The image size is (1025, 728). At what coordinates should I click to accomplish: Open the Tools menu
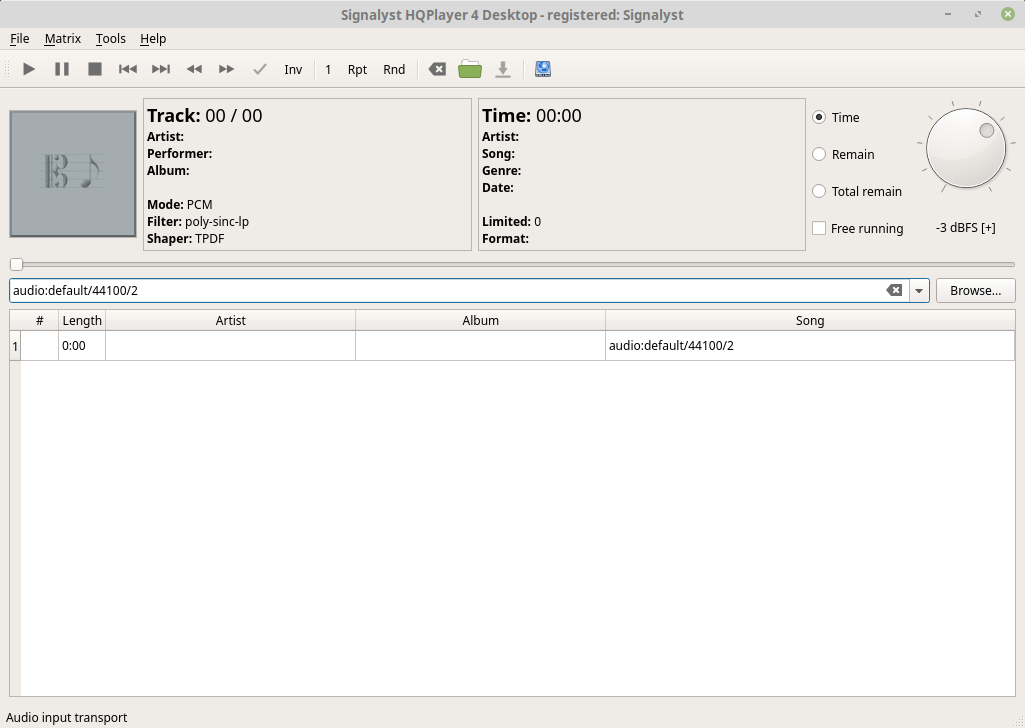click(111, 38)
